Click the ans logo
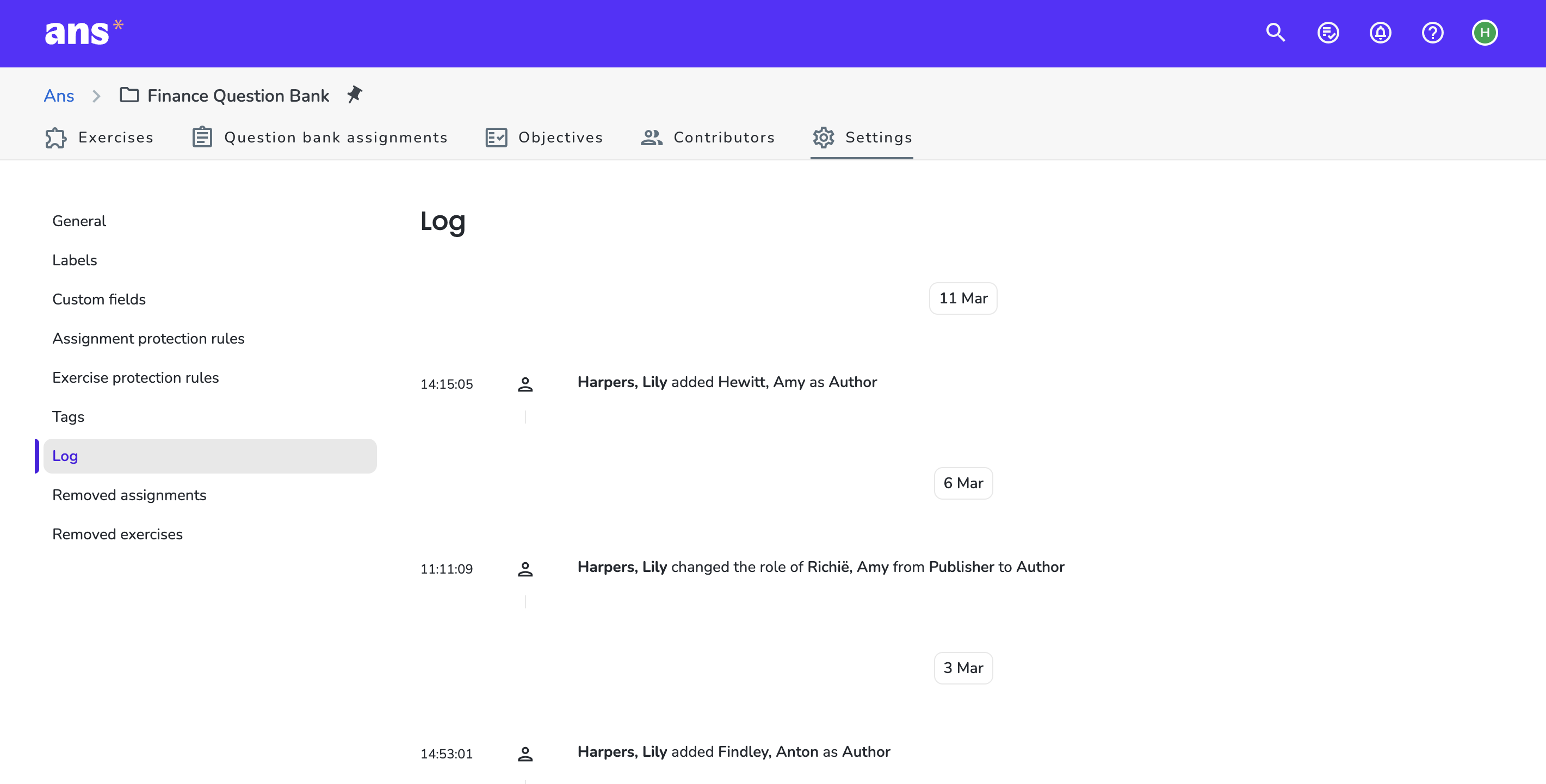1546x784 pixels. pos(83,33)
